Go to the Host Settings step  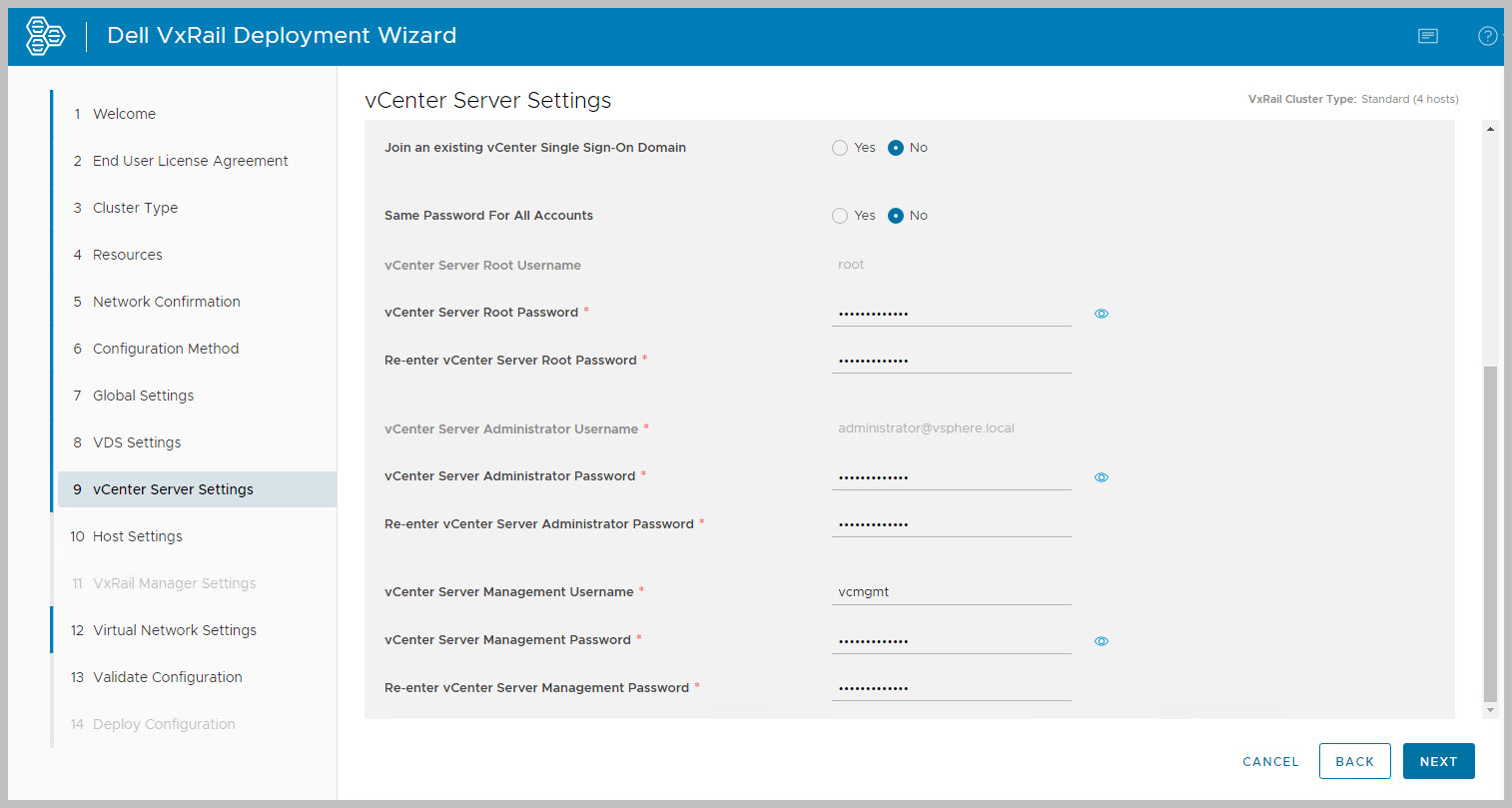[x=138, y=536]
